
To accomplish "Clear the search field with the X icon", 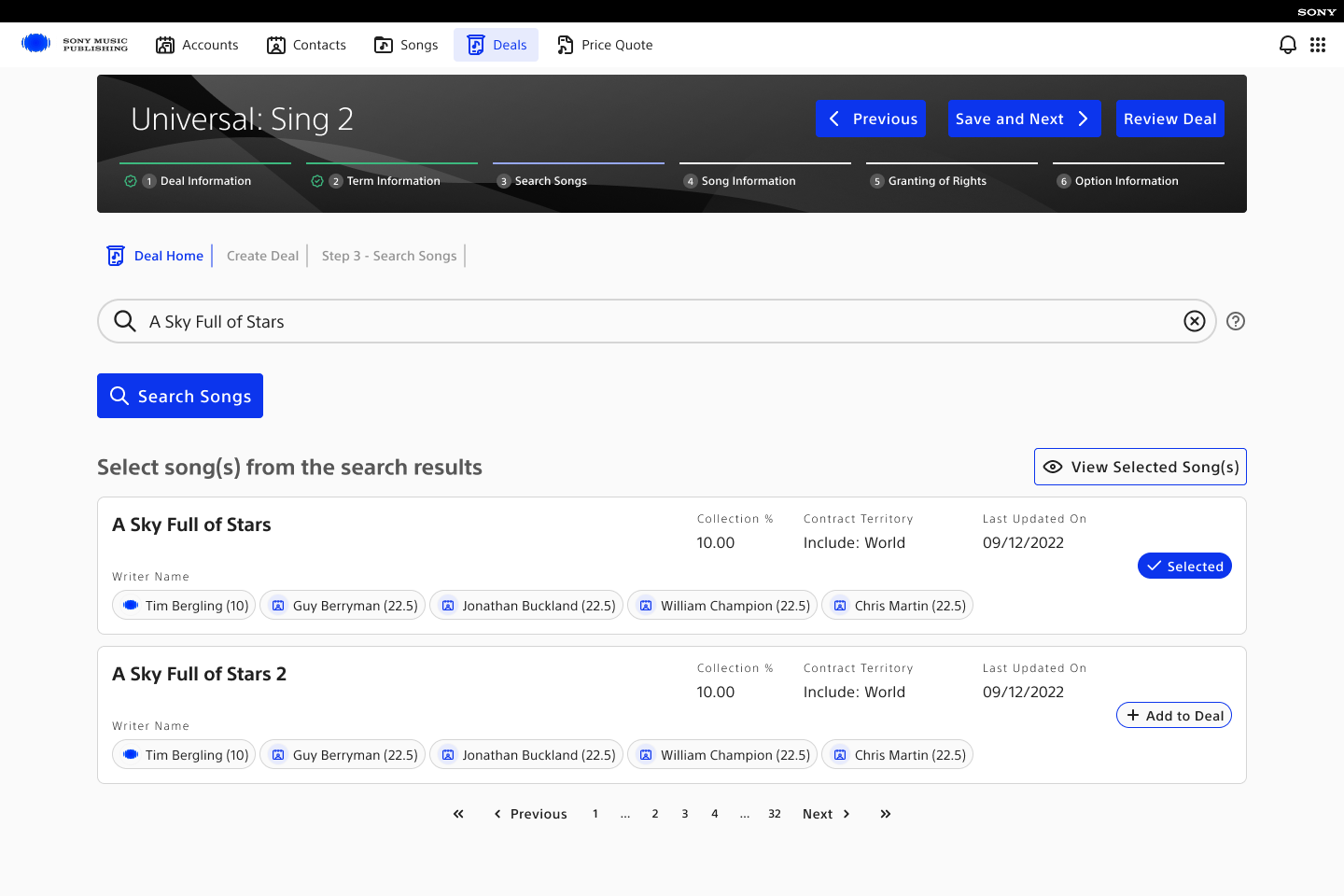I will (1195, 321).
